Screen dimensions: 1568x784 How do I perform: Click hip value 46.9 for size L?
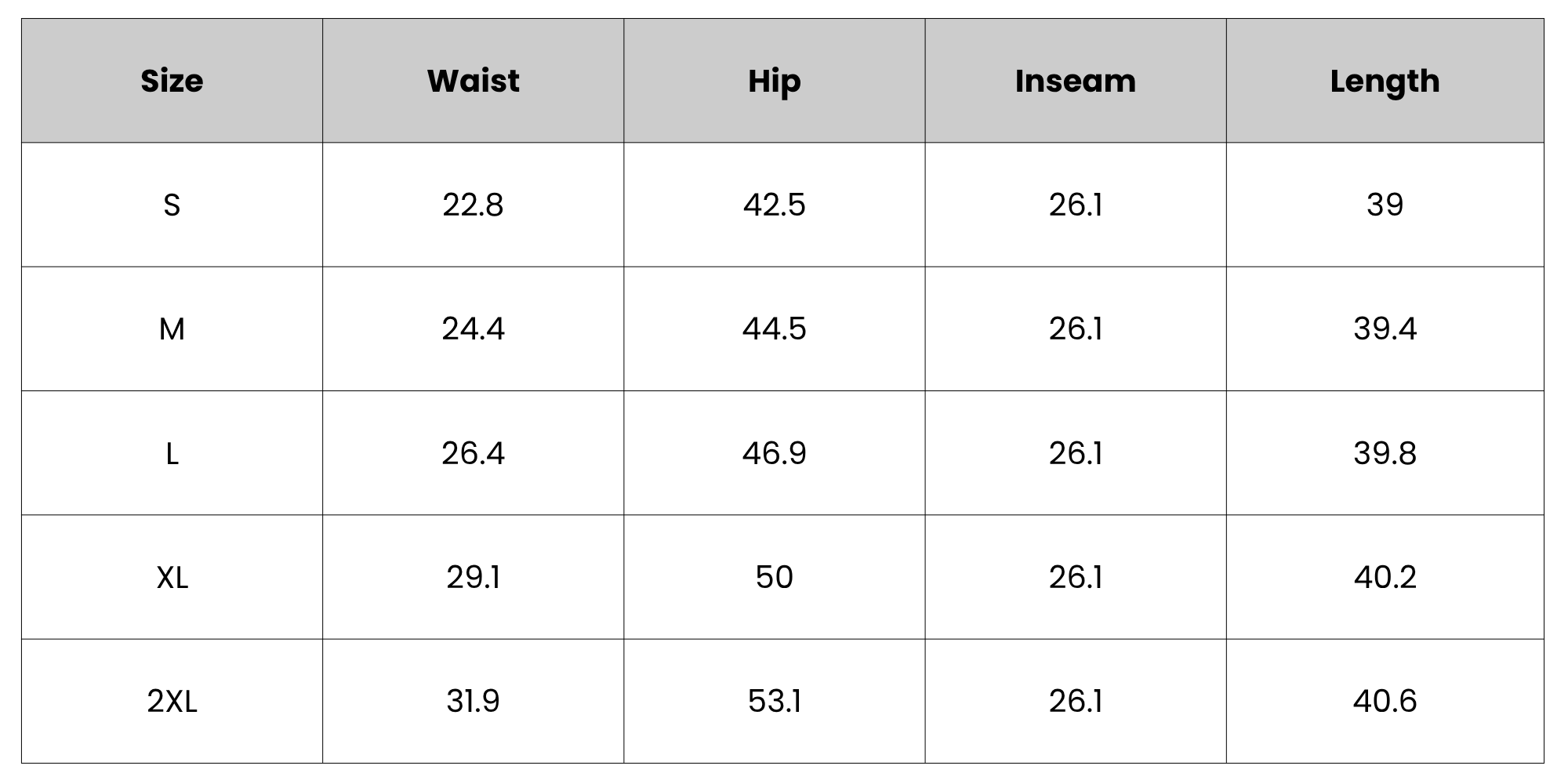[x=774, y=453]
